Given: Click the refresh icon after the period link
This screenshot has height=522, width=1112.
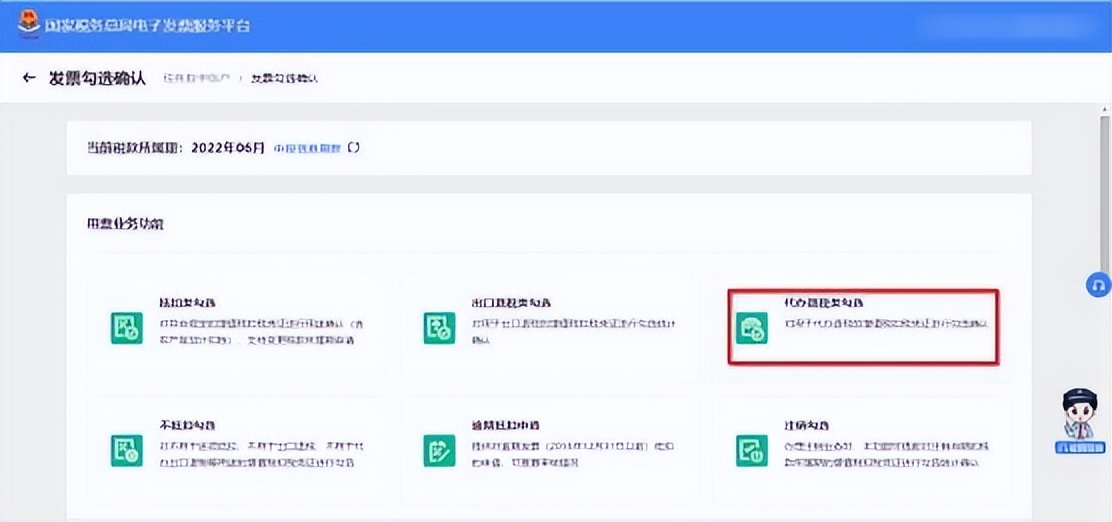Looking at the screenshot, I should coord(353,148).
